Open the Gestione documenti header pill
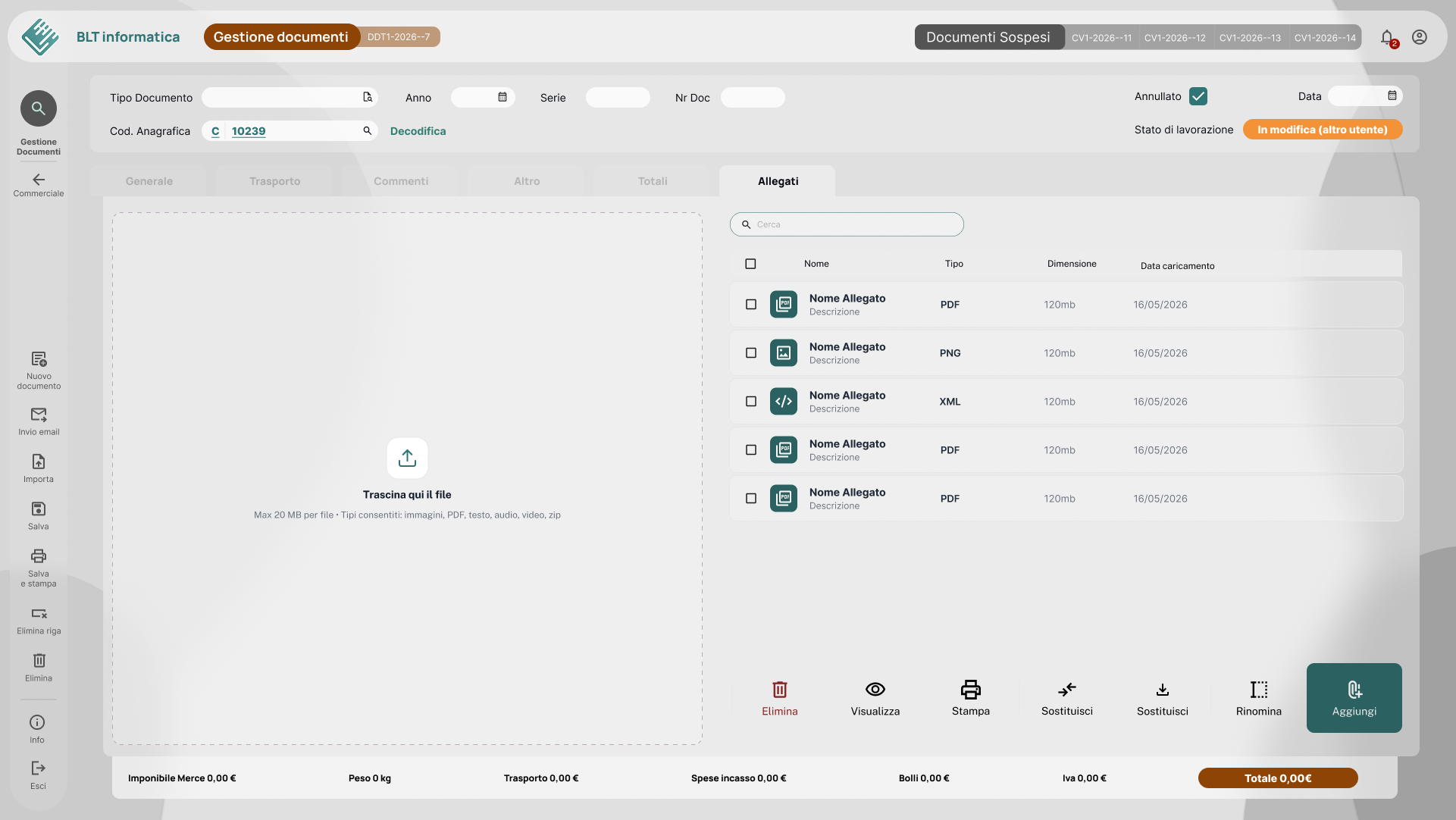This screenshot has height=820, width=1456. coord(281,37)
